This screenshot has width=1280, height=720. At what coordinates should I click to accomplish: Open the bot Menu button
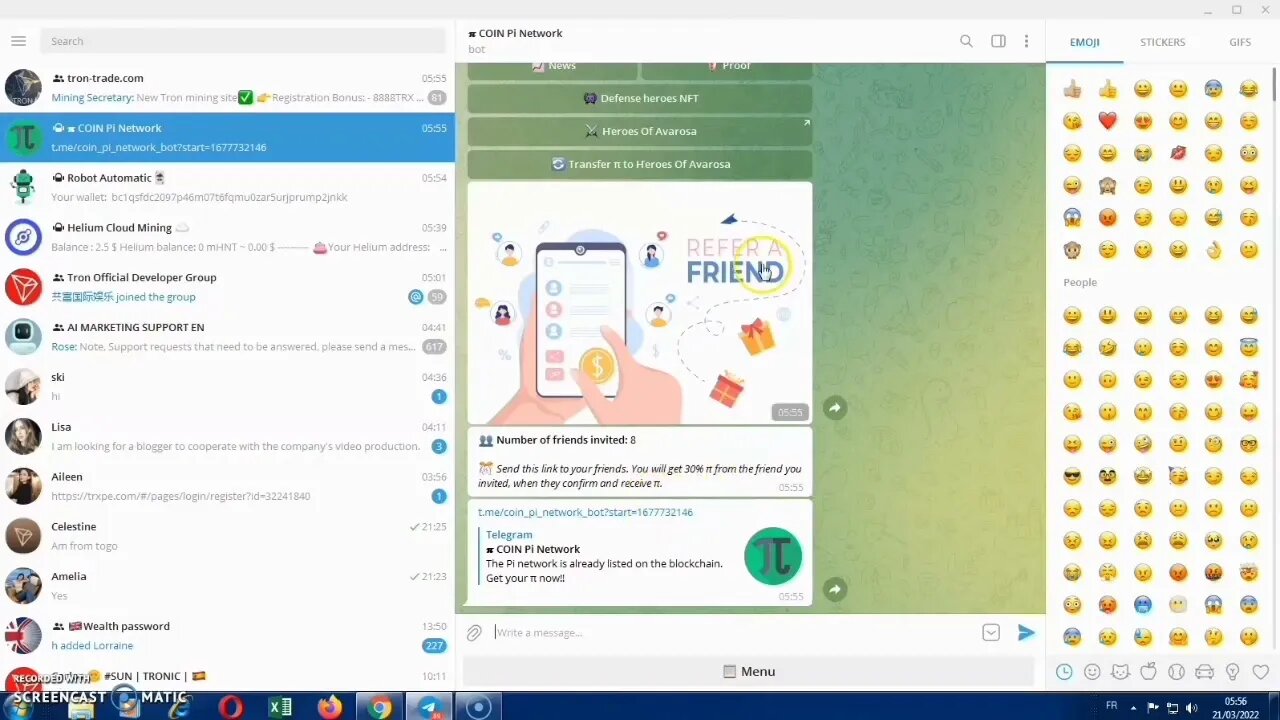point(749,671)
